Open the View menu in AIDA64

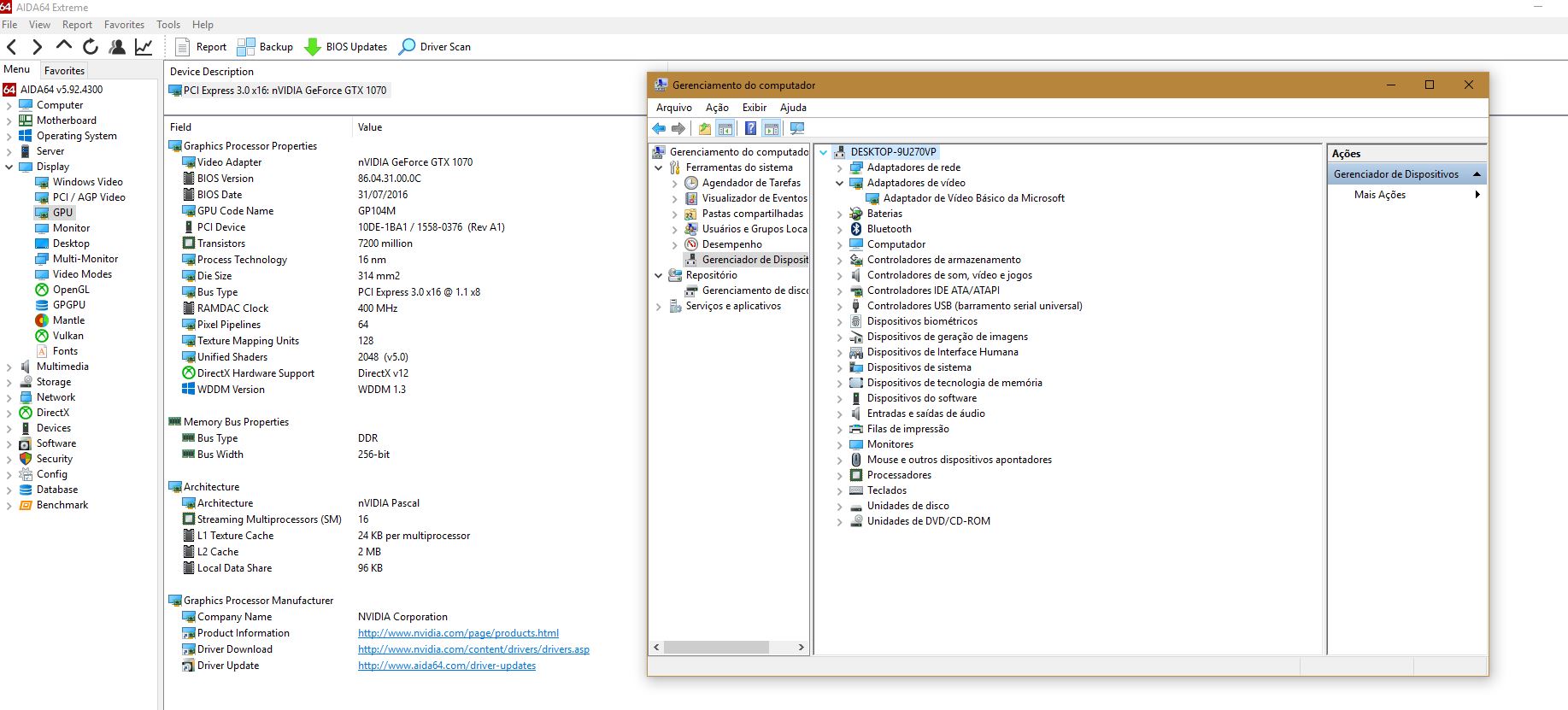click(40, 25)
